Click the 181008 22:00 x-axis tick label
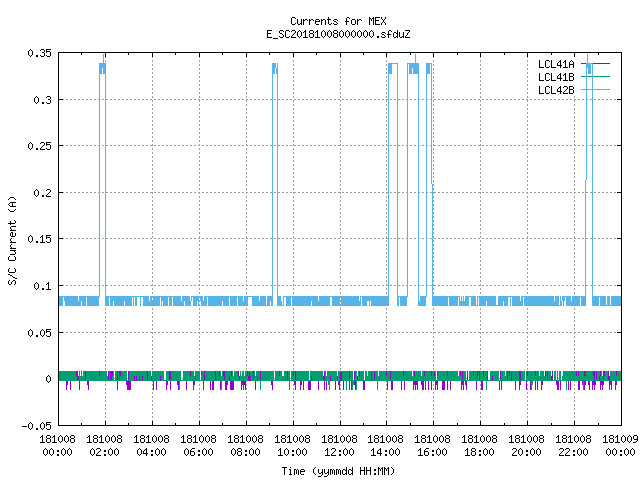 [573, 446]
